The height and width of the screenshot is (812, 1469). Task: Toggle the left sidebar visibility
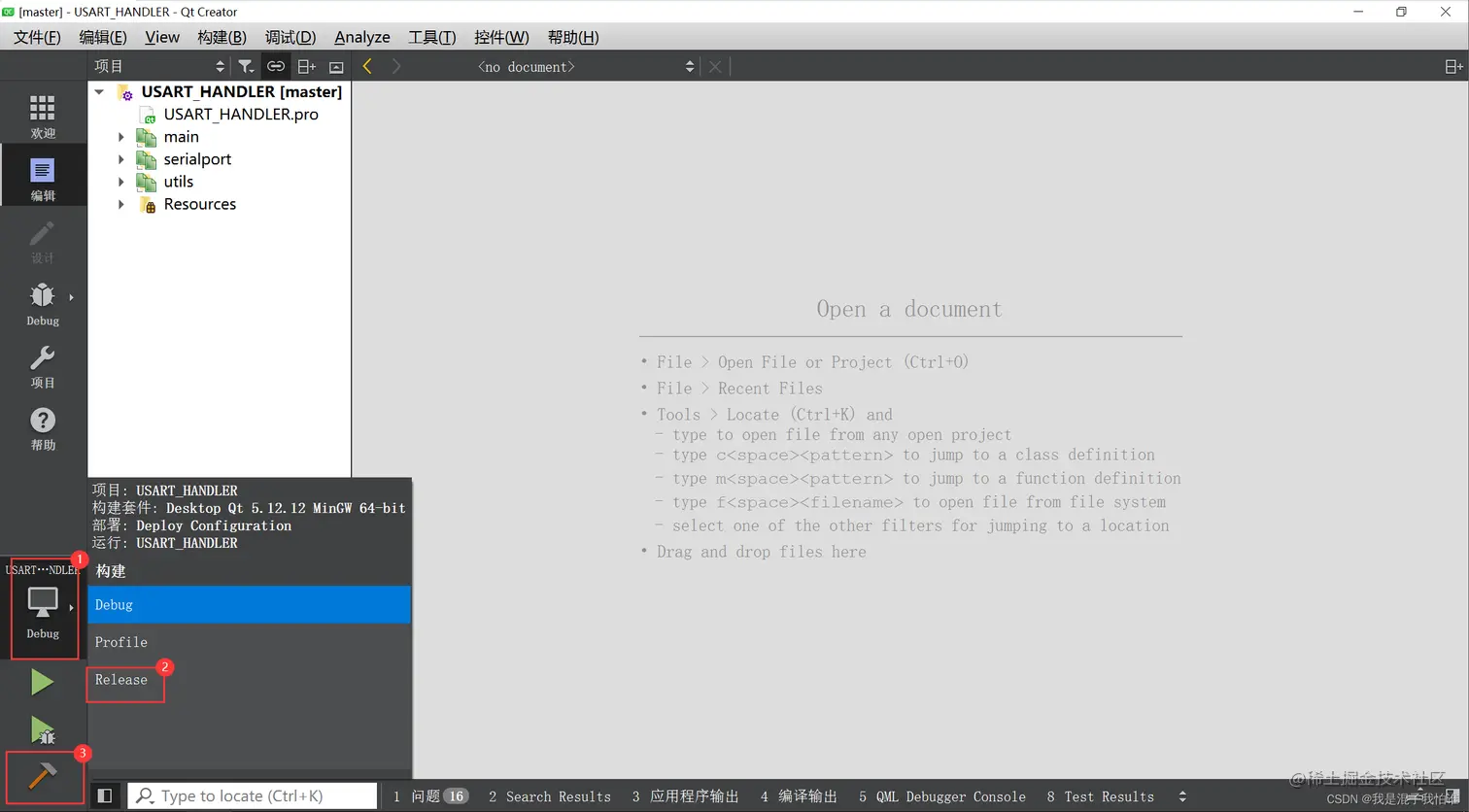click(x=105, y=795)
